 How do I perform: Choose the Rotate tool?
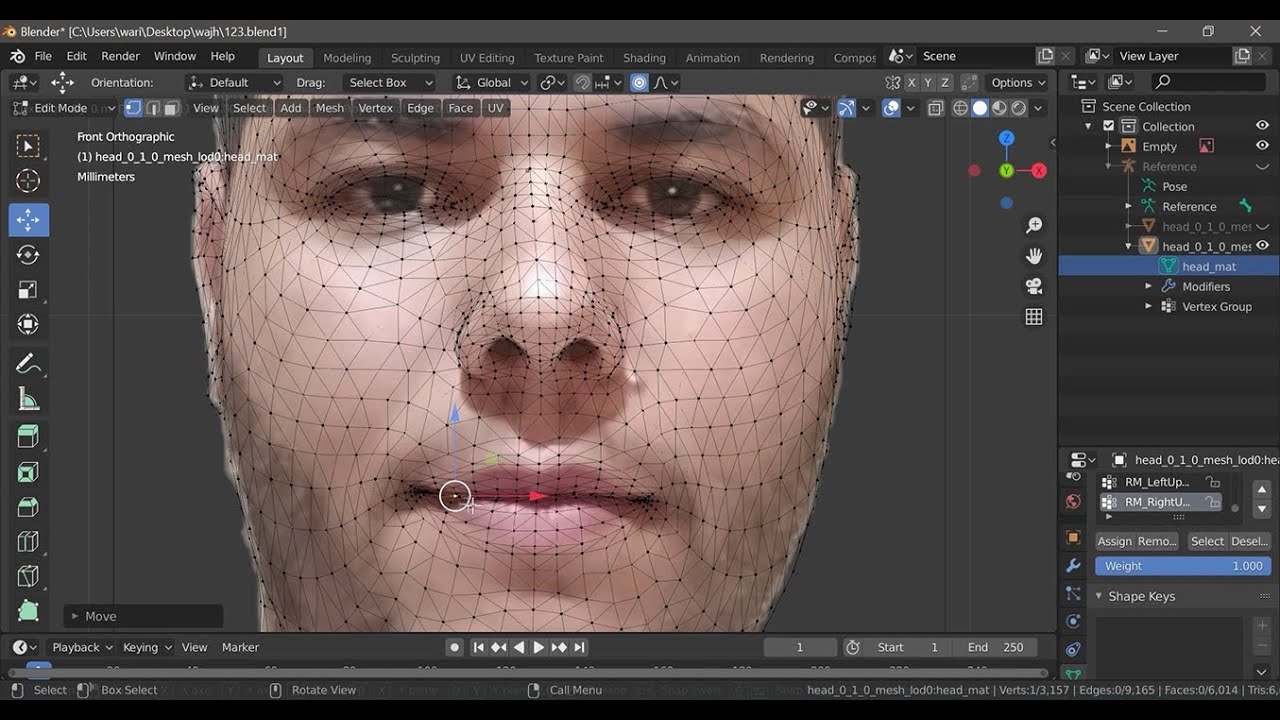[x=28, y=255]
